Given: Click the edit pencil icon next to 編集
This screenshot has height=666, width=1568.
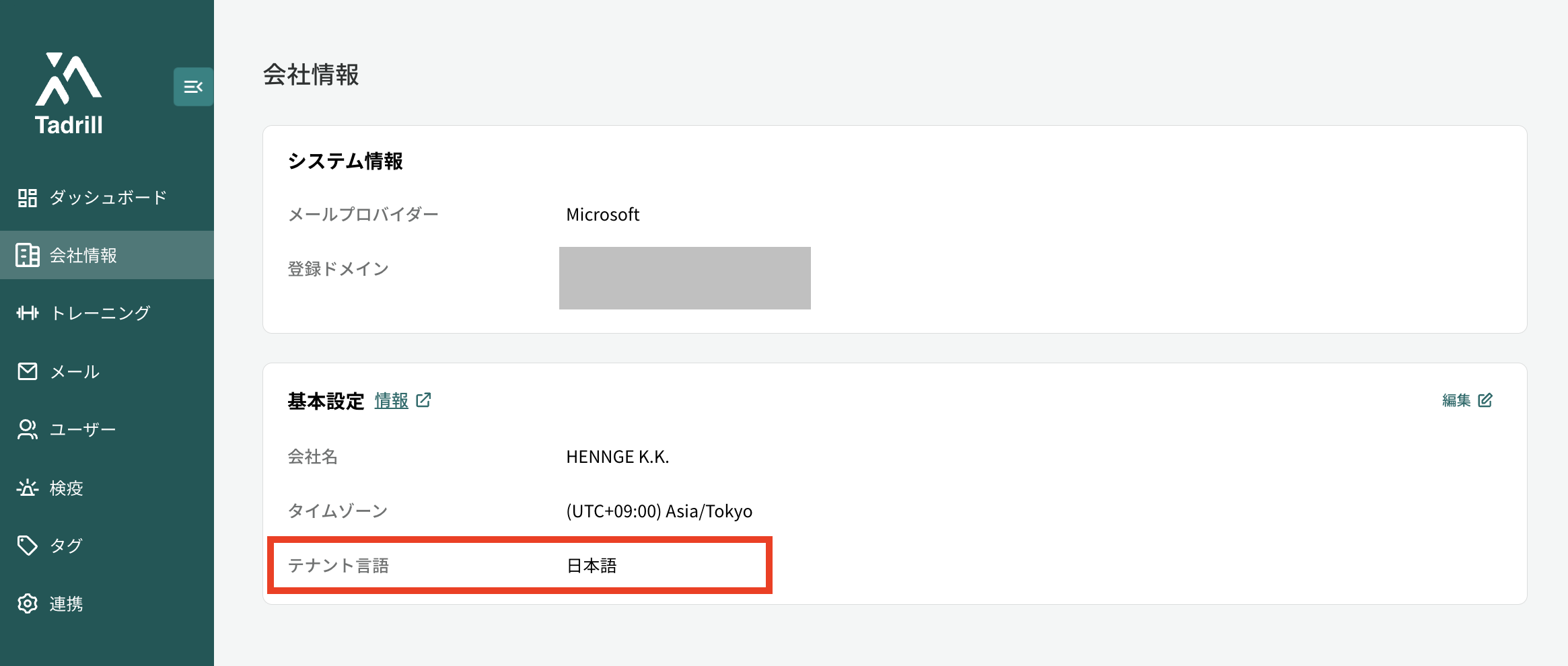Looking at the screenshot, I should [x=1485, y=400].
